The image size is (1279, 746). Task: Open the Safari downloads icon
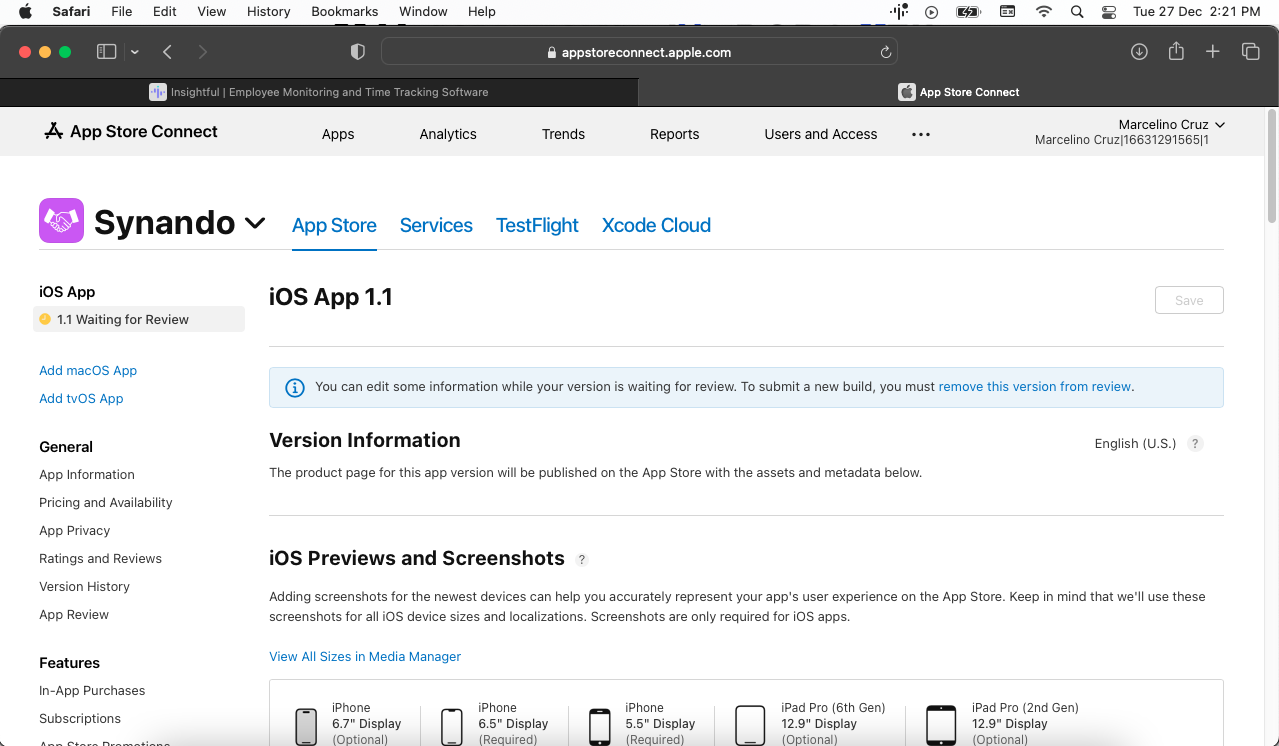[1139, 52]
